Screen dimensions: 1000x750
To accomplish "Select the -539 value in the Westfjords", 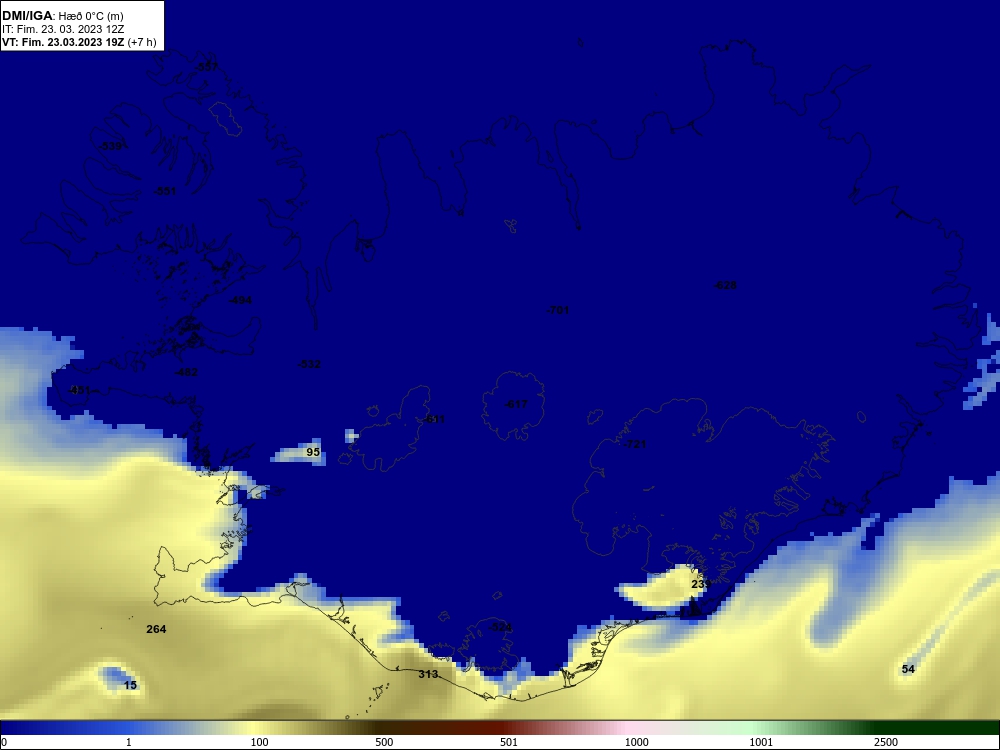I will [x=111, y=146].
